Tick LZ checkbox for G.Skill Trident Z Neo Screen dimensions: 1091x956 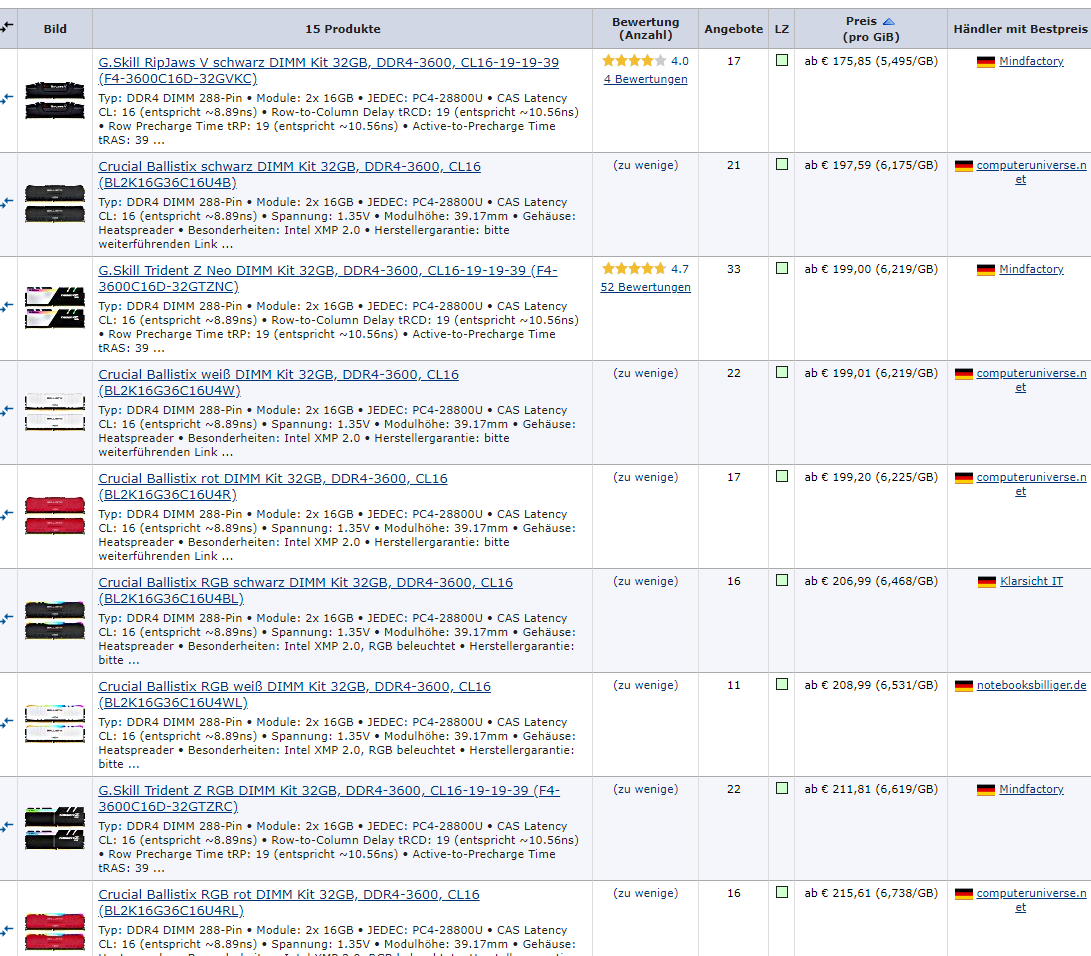[782, 269]
